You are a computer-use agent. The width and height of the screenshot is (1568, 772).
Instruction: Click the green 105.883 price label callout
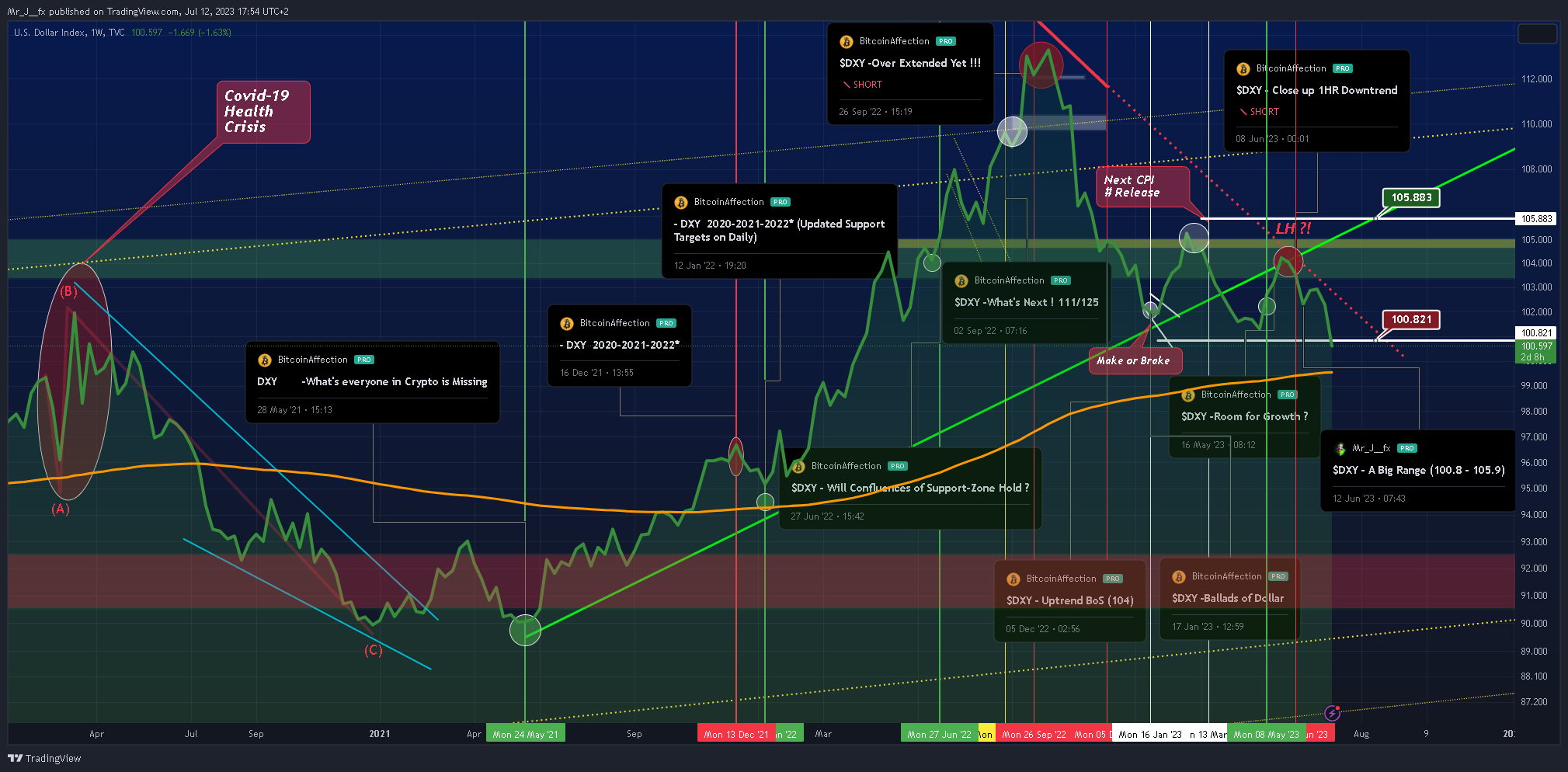pos(1411,197)
